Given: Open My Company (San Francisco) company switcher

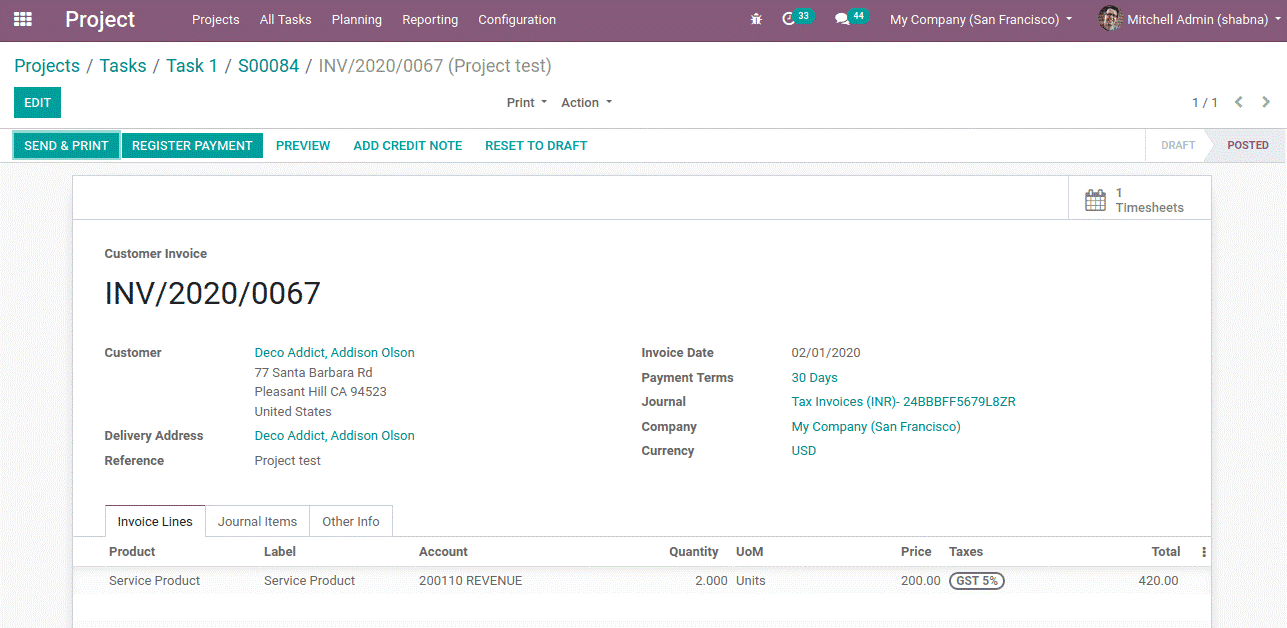Looking at the screenshot, I should 981,19.
